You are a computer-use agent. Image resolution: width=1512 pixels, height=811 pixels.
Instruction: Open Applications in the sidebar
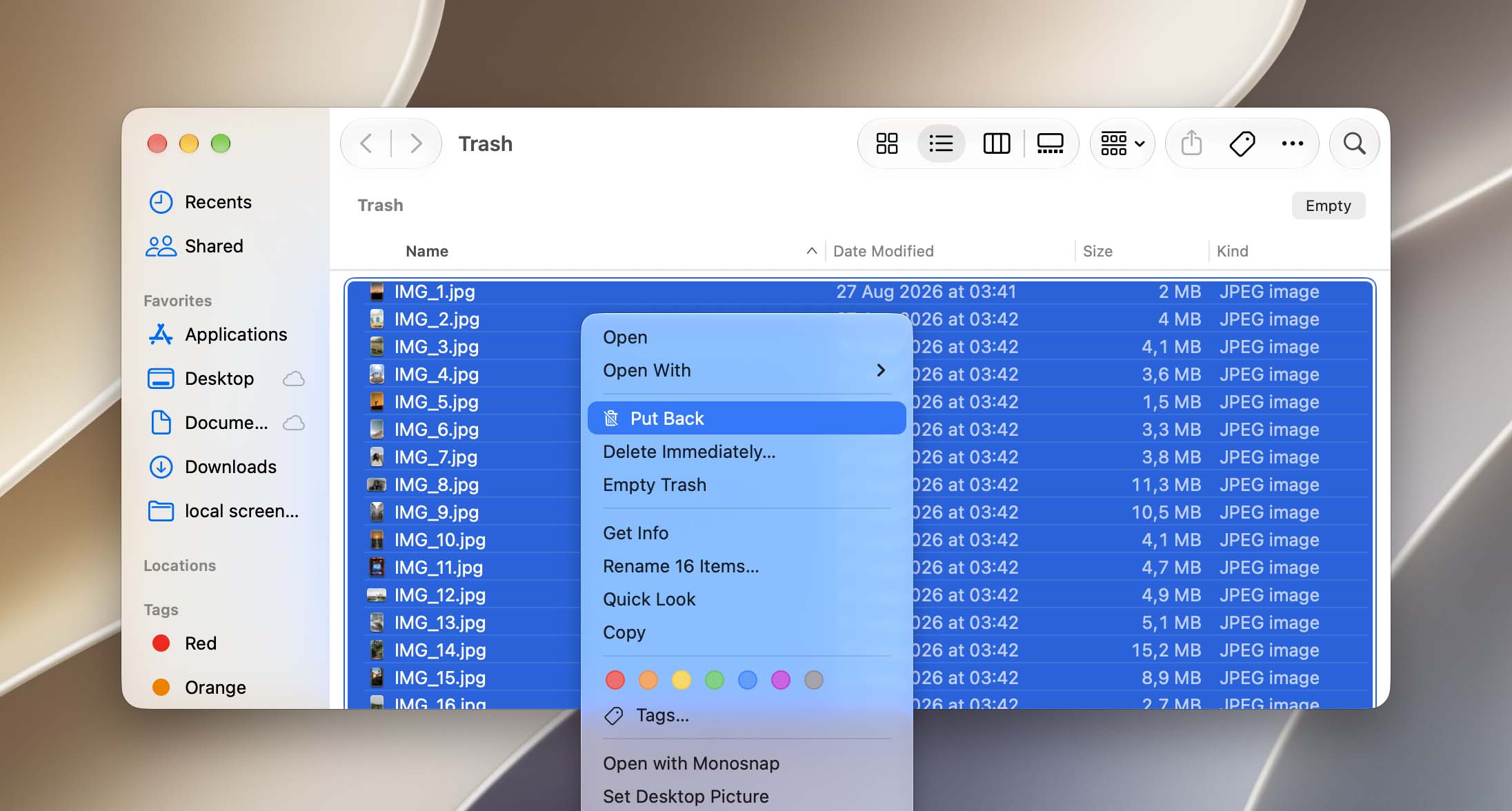(x=218, y=334)
